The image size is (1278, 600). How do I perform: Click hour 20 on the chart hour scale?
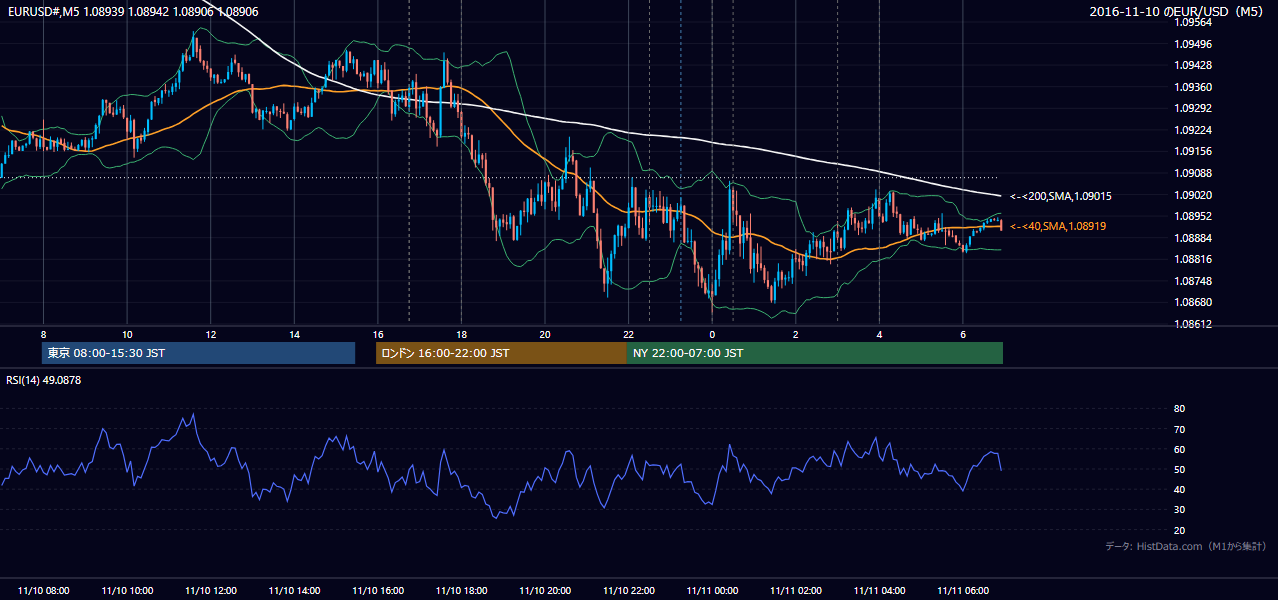(x=545, y=334)
